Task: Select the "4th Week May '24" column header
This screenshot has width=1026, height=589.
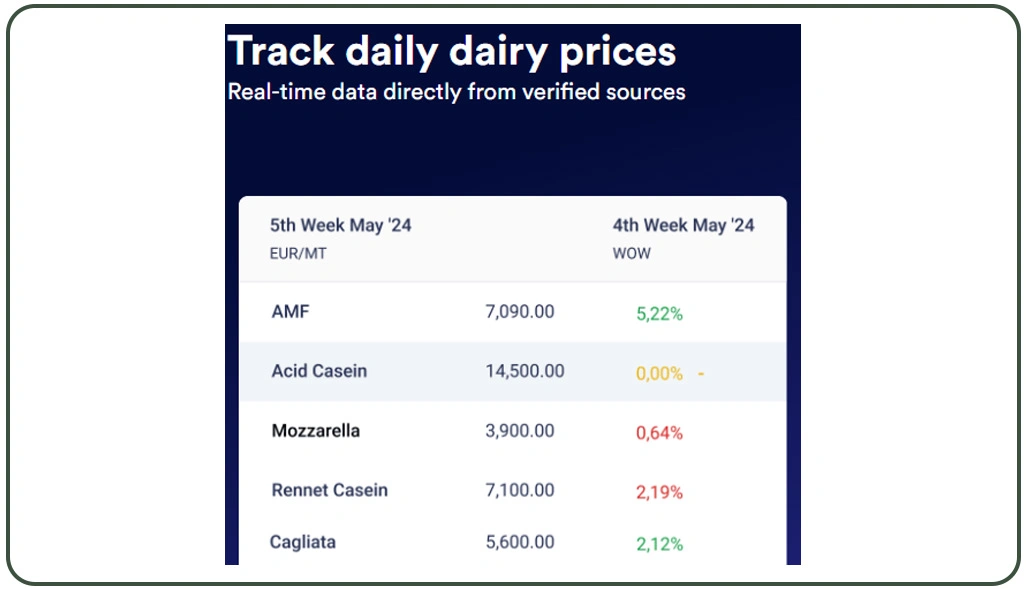Action: pos(683,225)
